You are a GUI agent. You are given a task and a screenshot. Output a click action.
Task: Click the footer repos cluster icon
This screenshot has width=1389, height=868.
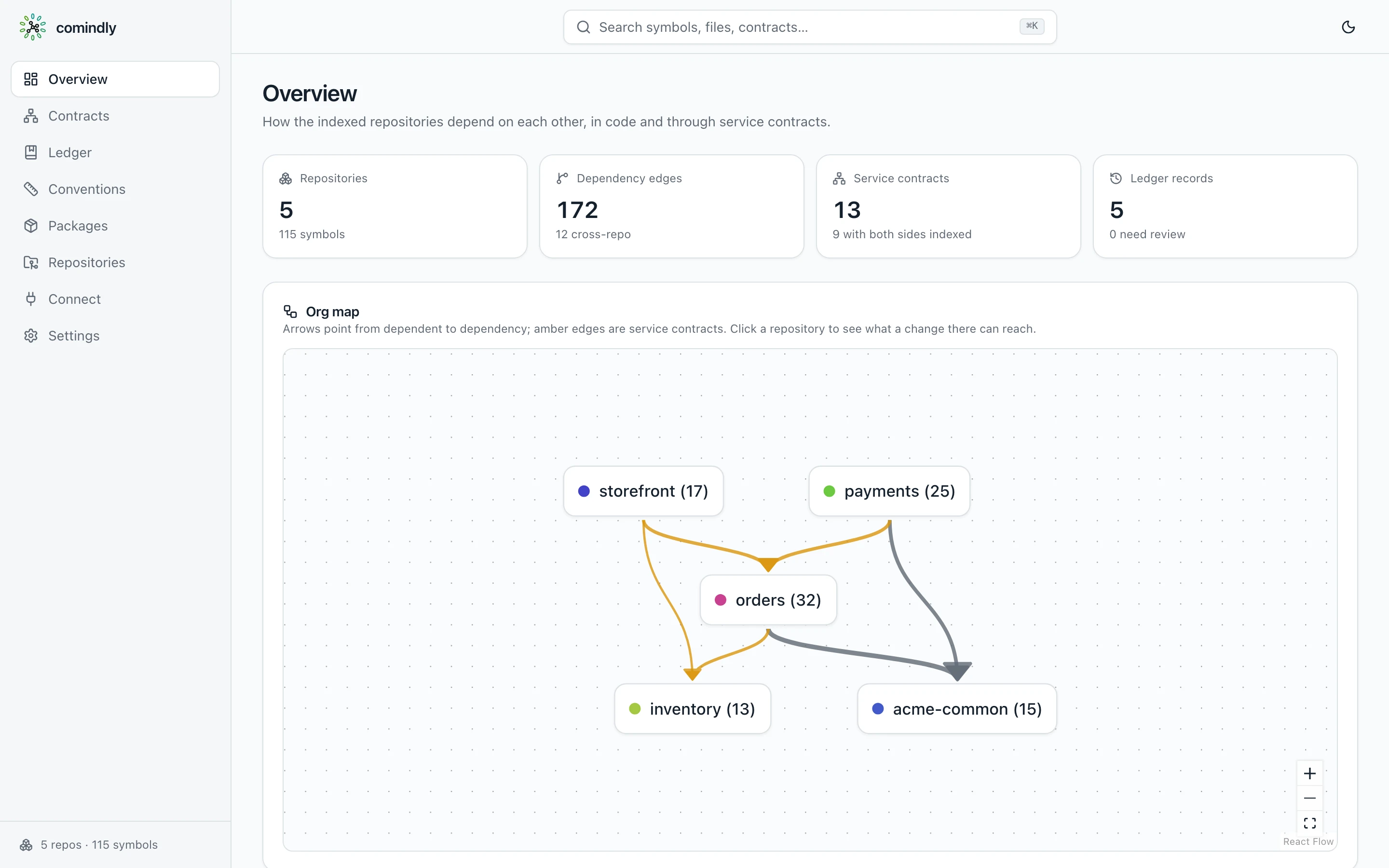coord(27,845)
